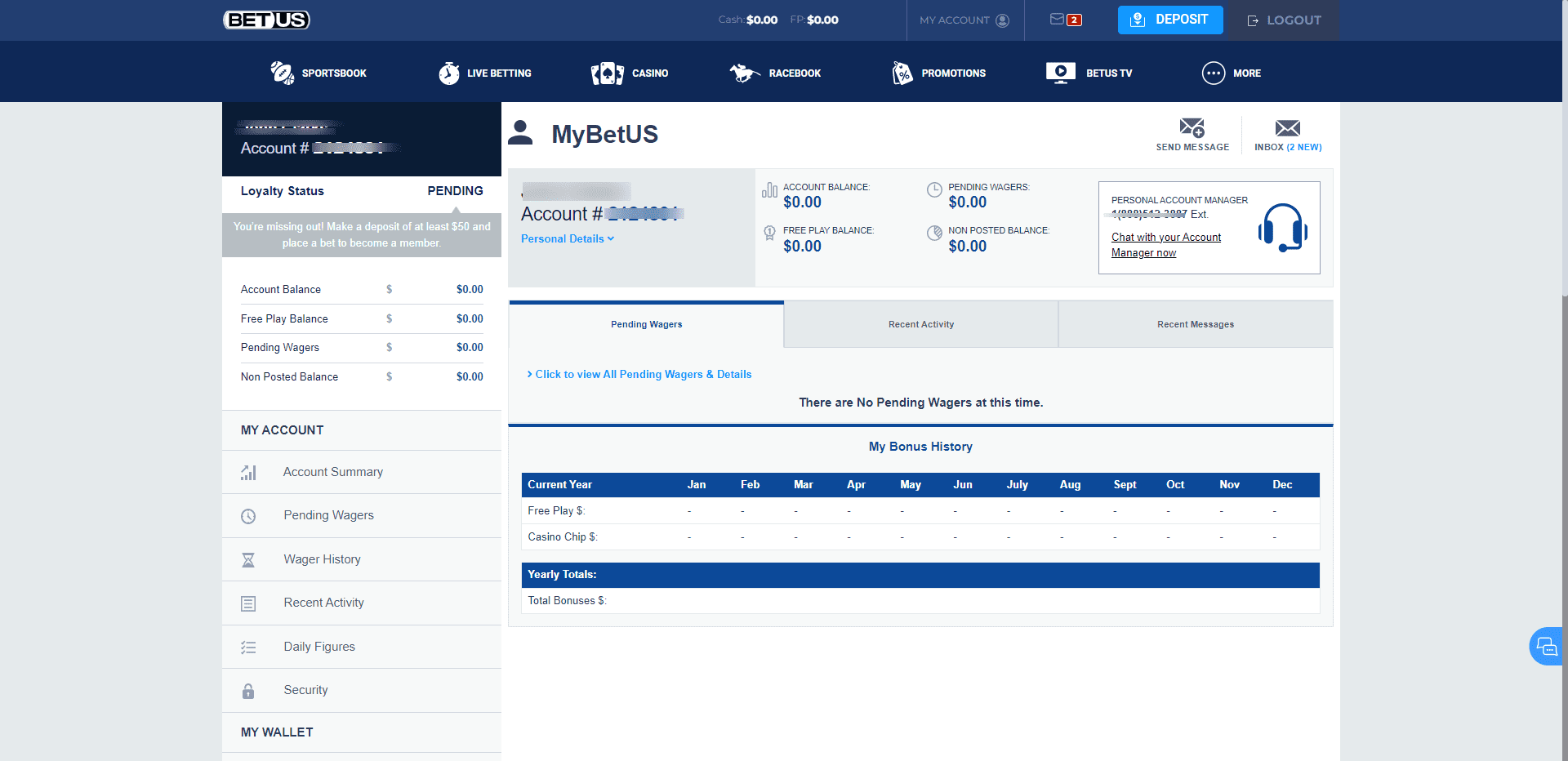Click the Wager History hourglass icon
This screenshot has height=761, width=1568.
(x=248, y=560)
